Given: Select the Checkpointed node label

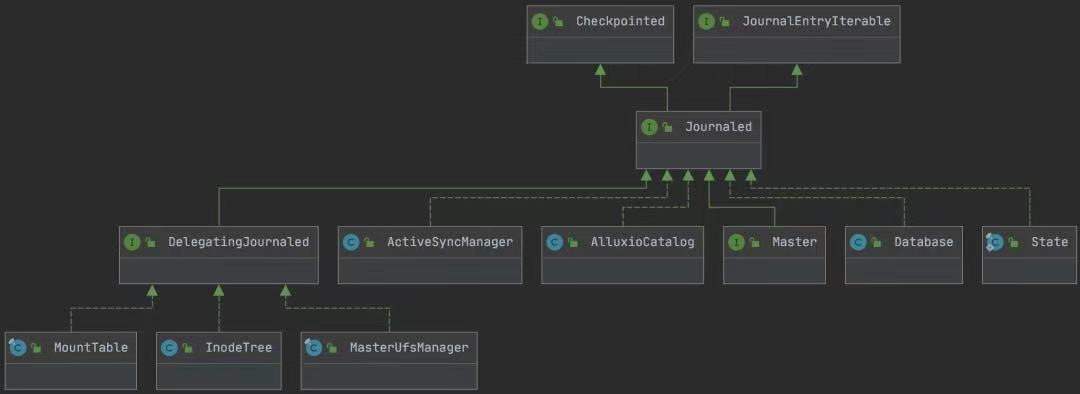Looking at the screenshot, I should pyautogui.click(x=620, y=21).
